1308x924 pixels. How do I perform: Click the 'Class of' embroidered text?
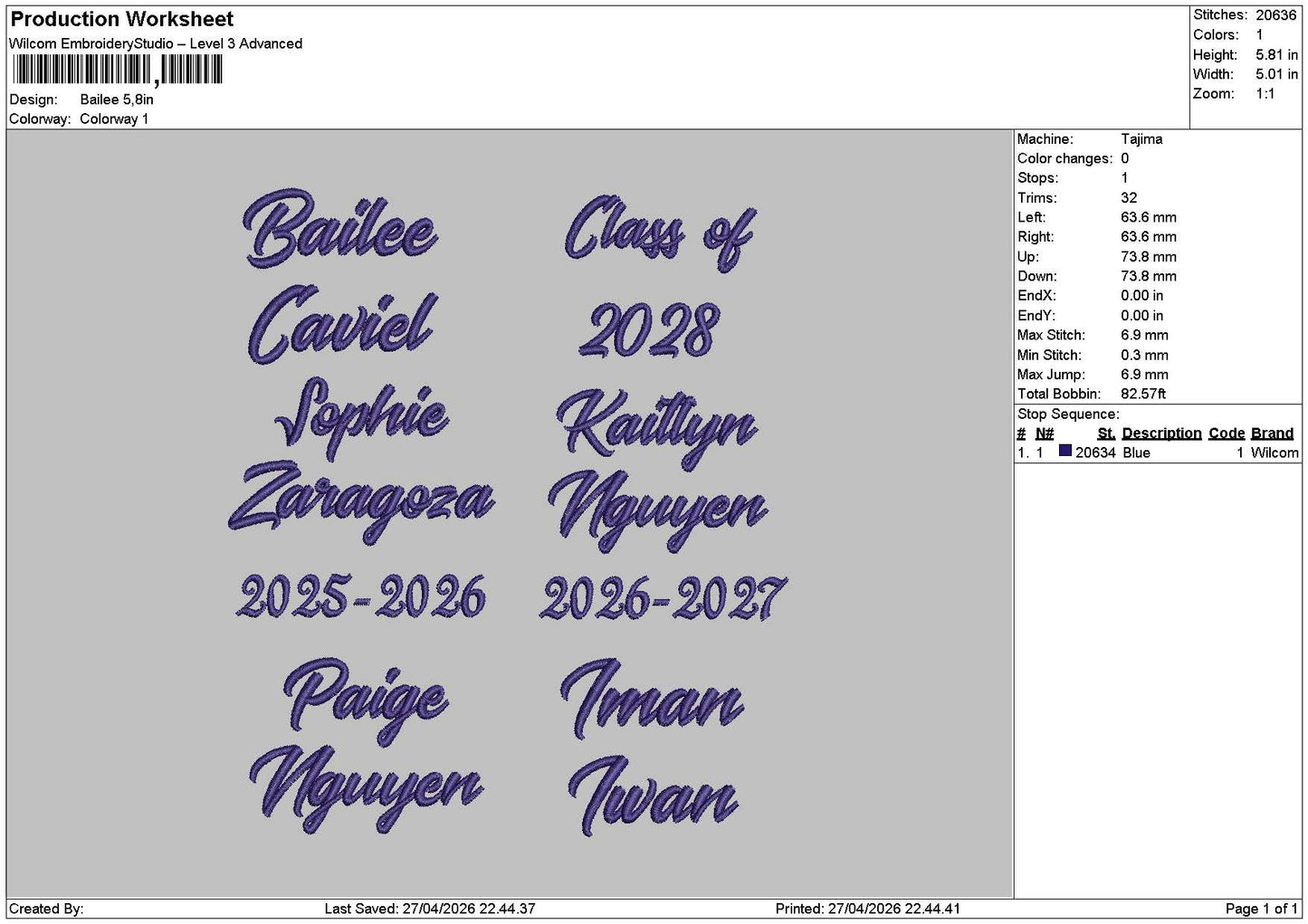click(660, 233)
